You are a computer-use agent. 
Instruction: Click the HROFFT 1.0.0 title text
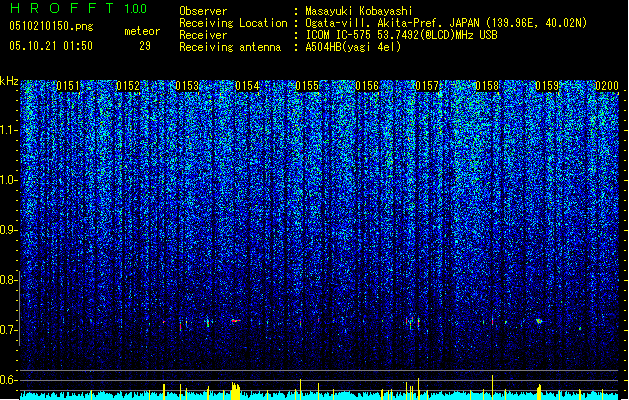[x=78, y=8]
